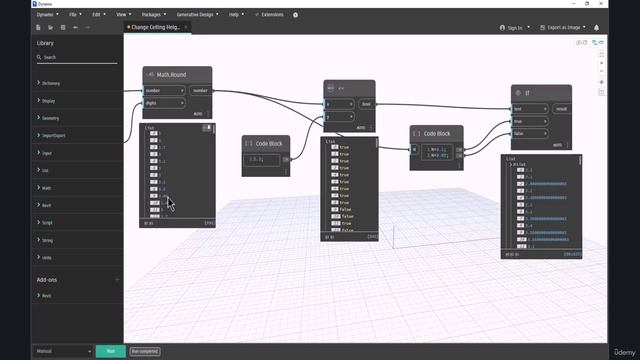The height and width of the screenshot is (360, 640).
Task: Click the Save icon in toolbar
Action: (63, 27)
